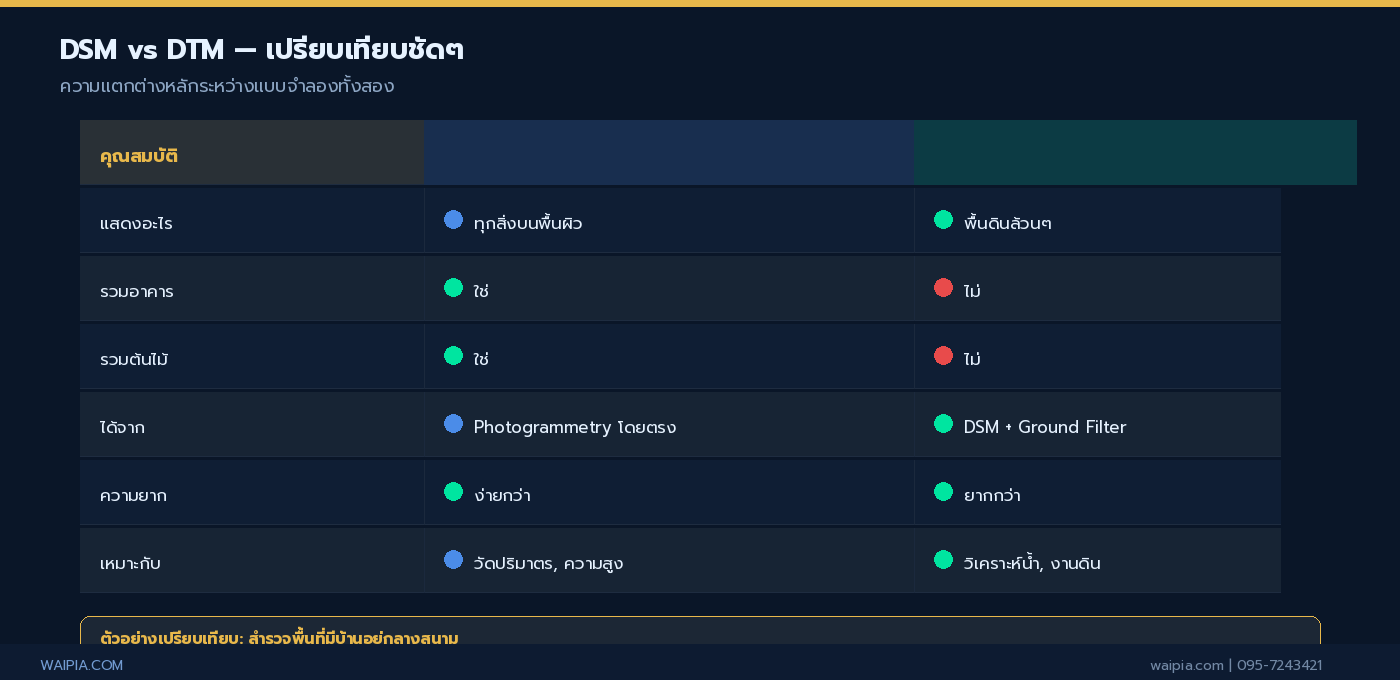Click the green dot beside ง่ายกว่า

tap(453, 491)
